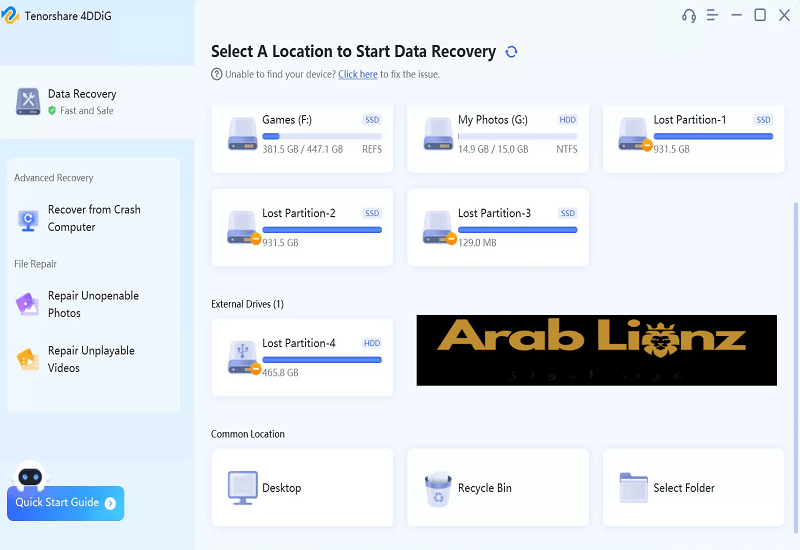Click the '465.8 GB' size text

[x=280, y=373]
